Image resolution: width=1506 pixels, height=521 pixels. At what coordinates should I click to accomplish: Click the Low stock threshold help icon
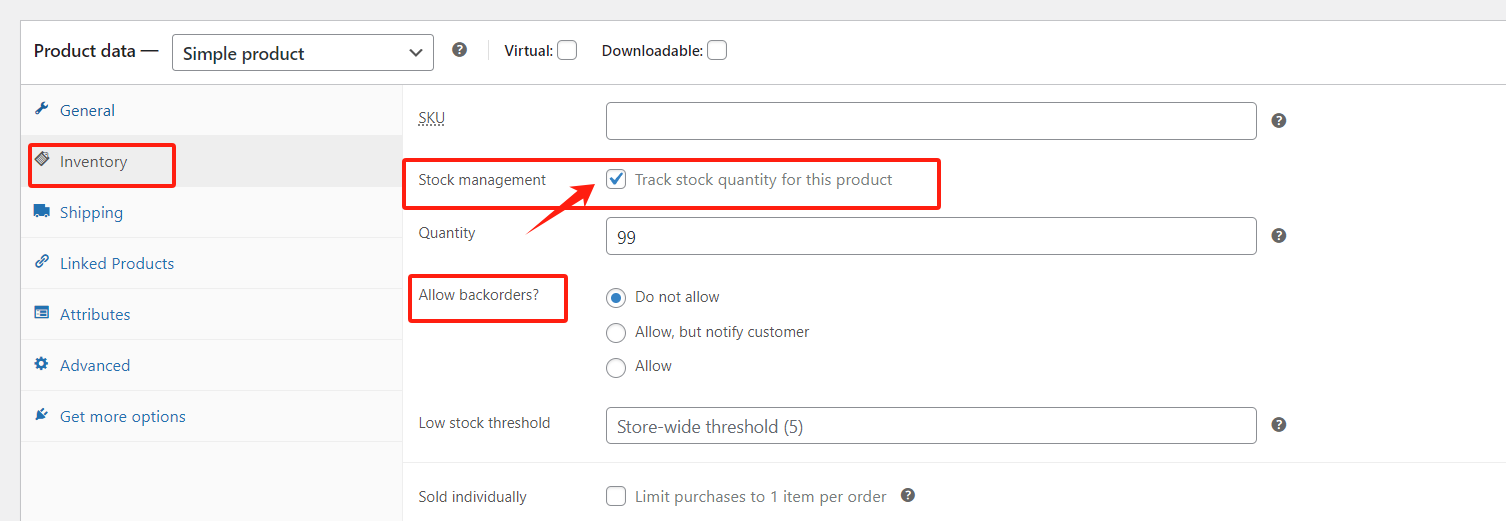click(1278, 425)
